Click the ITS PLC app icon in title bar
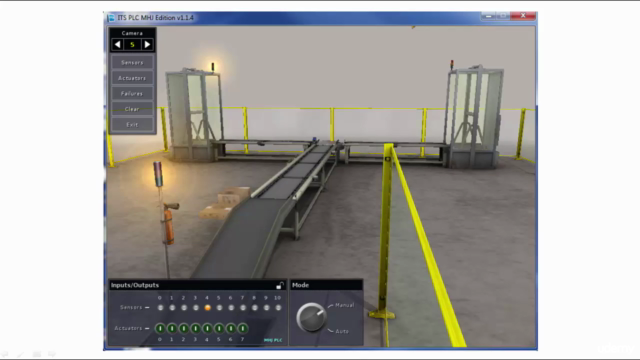The image size is (640, 360). click(x=111, y=18)
